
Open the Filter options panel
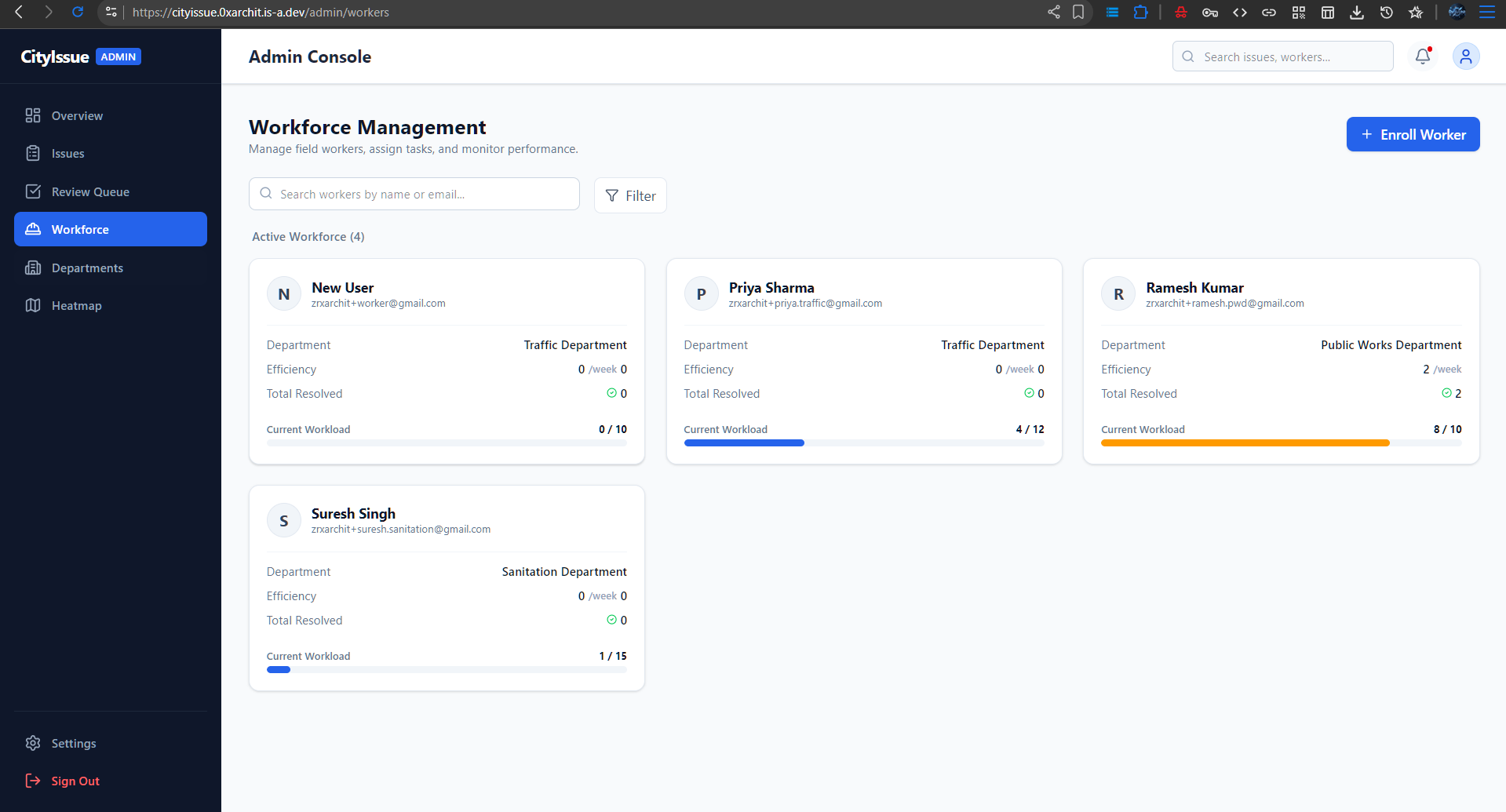[x=630, y=195]
